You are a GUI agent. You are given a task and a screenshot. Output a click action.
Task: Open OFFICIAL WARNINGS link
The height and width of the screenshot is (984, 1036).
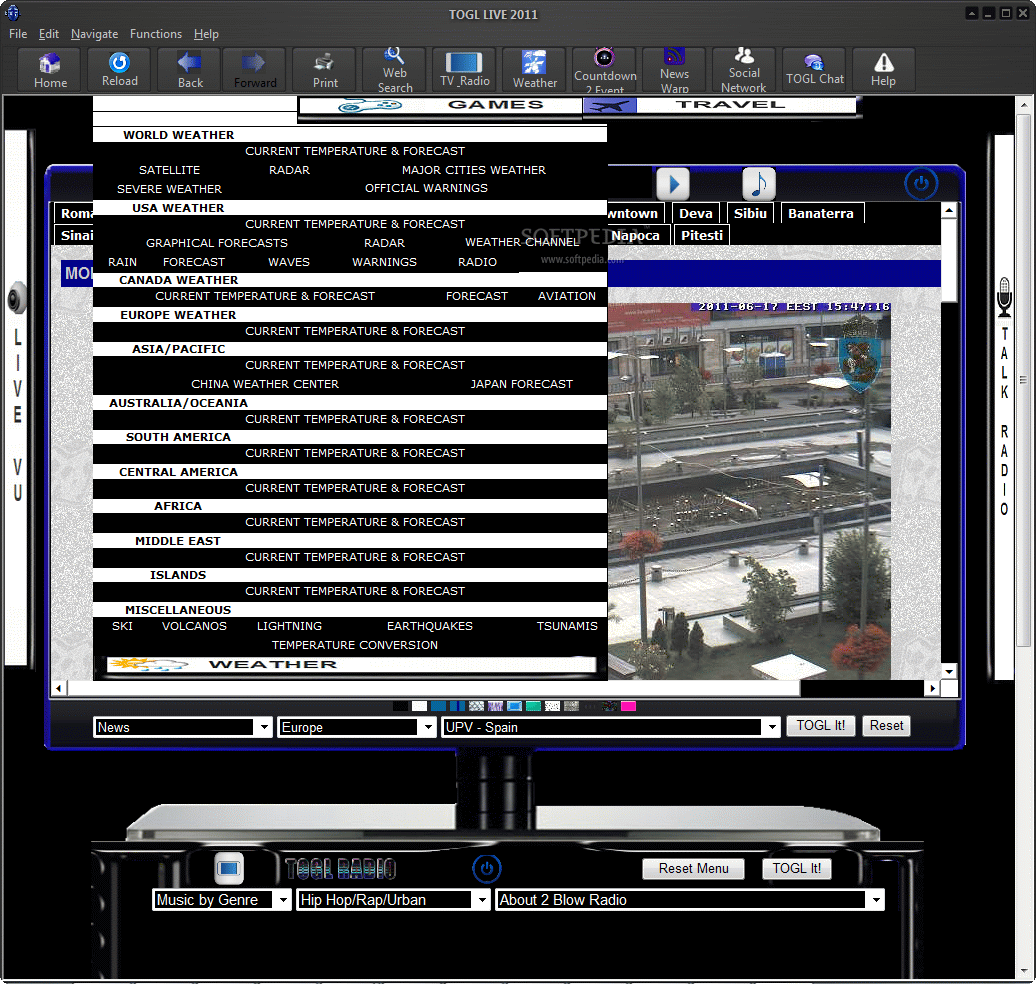point(426,188)
